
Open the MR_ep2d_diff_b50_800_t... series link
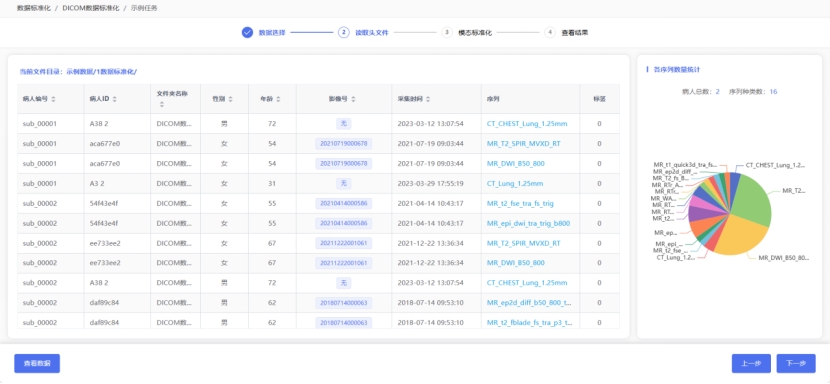[529, 303]
